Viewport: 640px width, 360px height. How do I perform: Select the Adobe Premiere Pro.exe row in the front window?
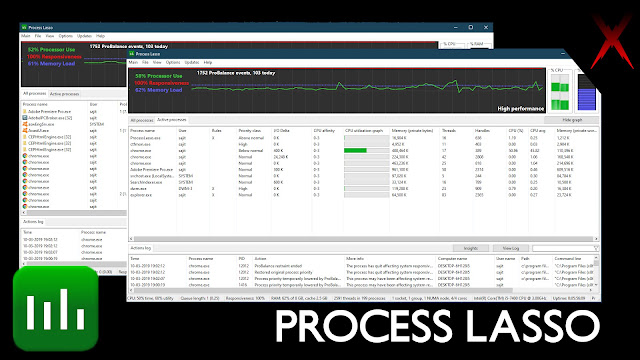point(363,169)
